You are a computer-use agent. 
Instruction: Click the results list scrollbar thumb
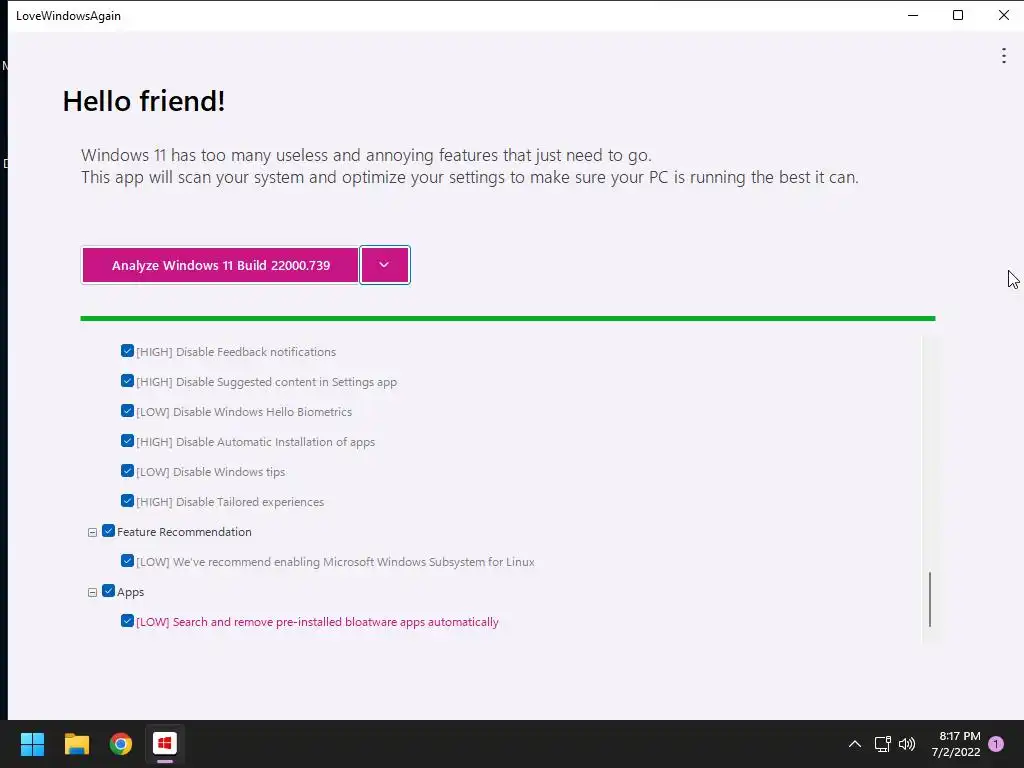coord(930,600)
